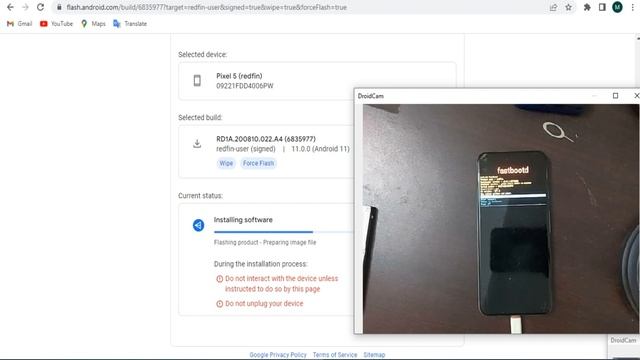The height and width of the screenshot is (360, 640).
Task: Open the Chrome three-dot menu
Action: click(633, 7)
